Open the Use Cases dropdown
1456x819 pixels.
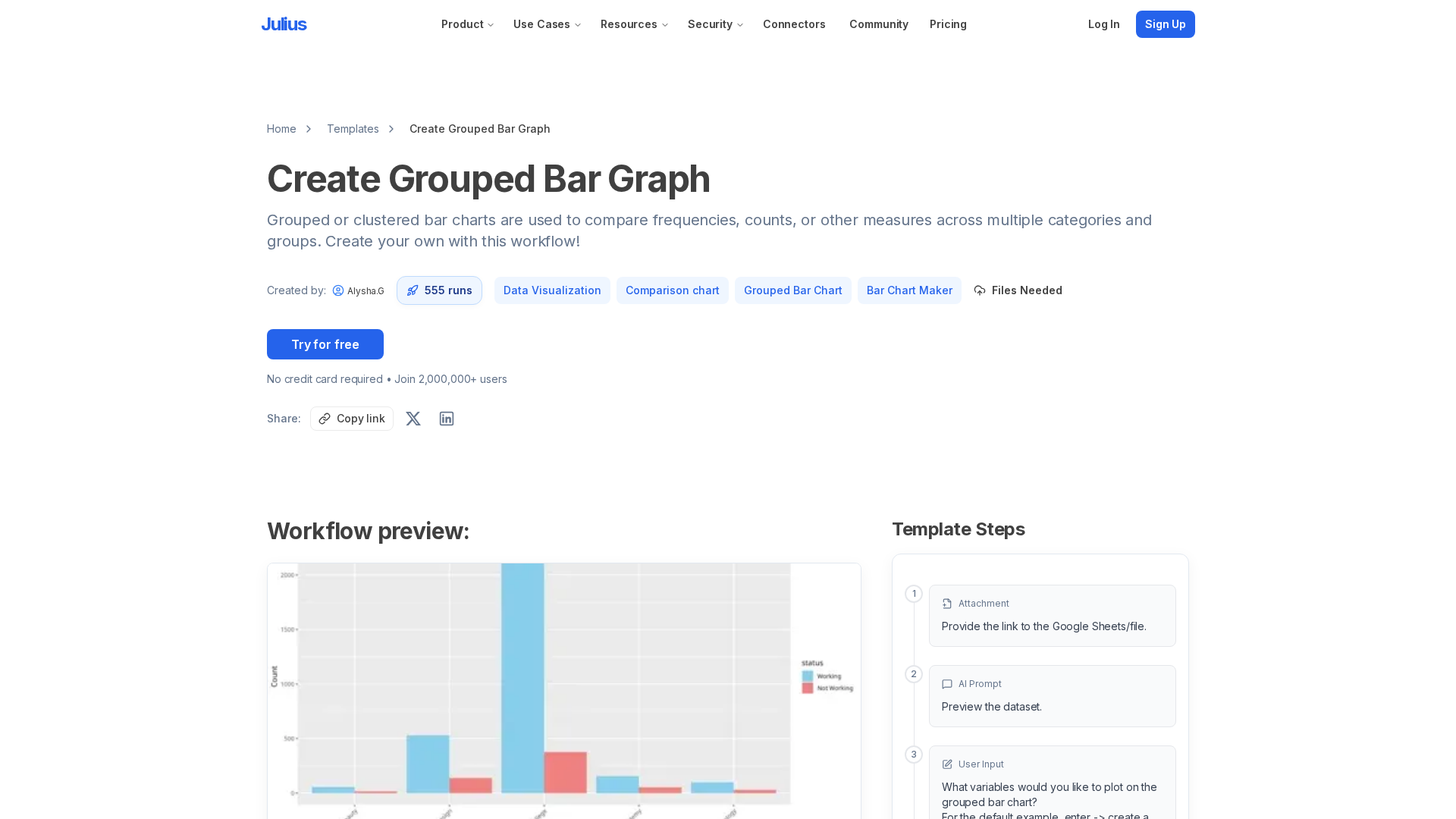coord(547,24)
